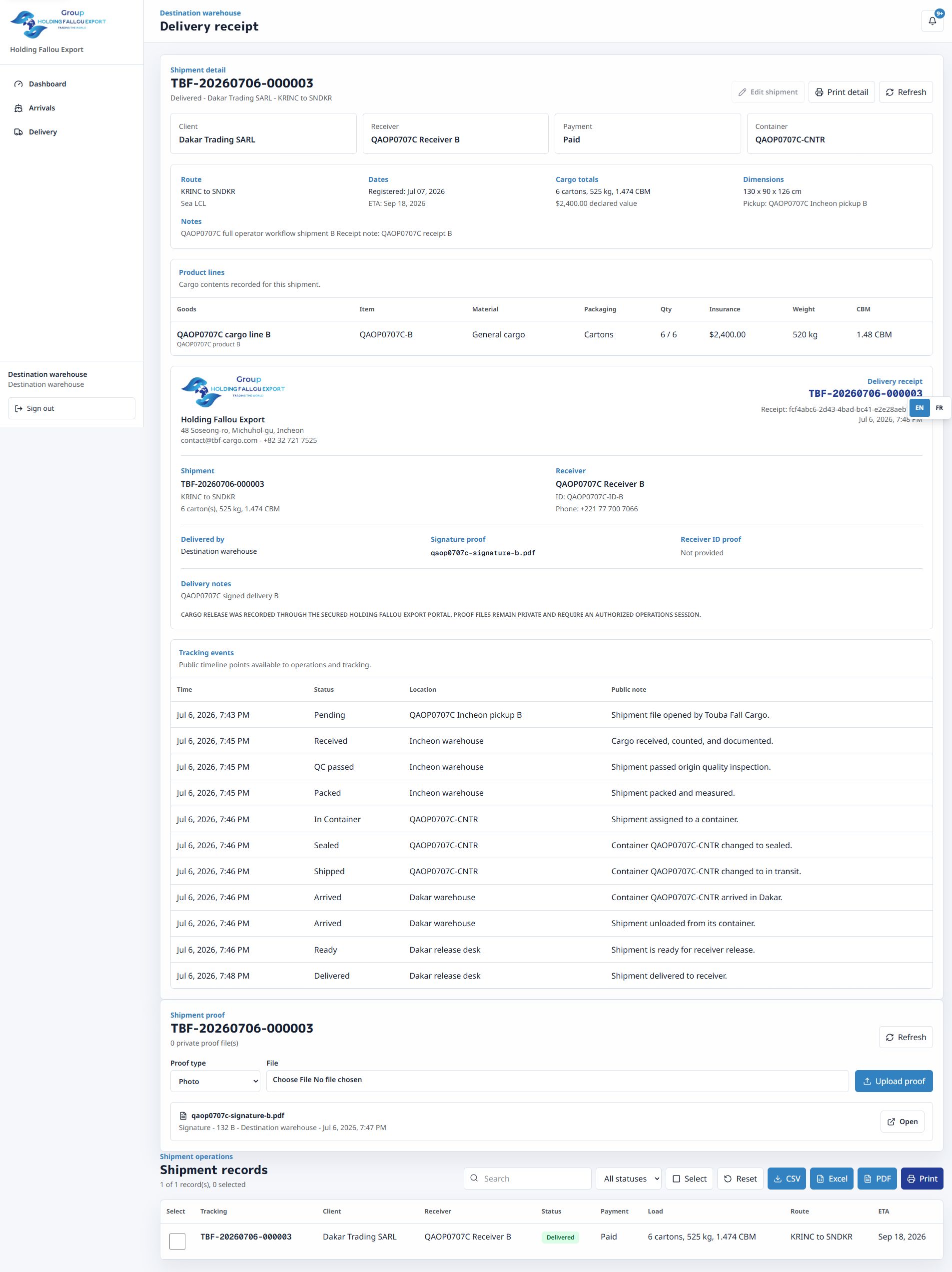
Task: Click the printer icon on Print detail
Action: 819,92
